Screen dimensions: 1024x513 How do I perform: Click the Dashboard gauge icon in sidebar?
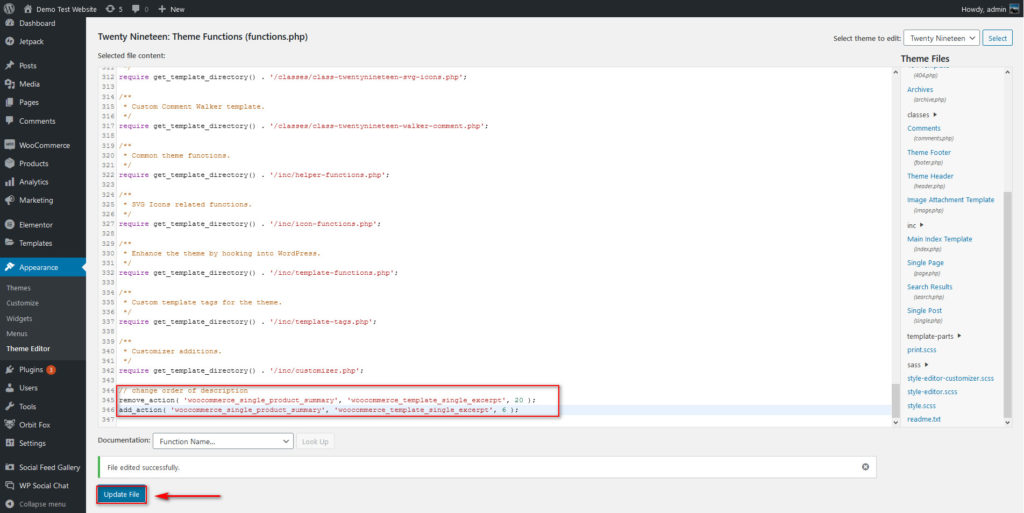[x=10, y=23]
